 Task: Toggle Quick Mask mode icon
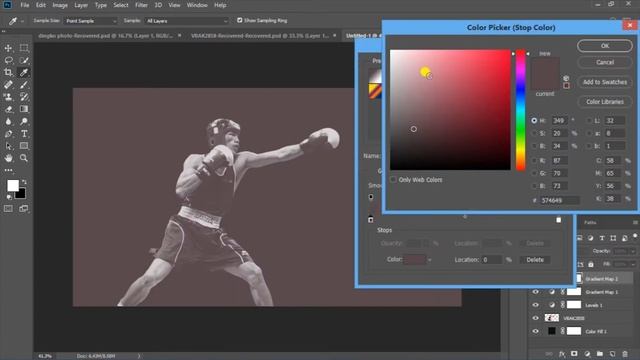(x=8, y=209)
